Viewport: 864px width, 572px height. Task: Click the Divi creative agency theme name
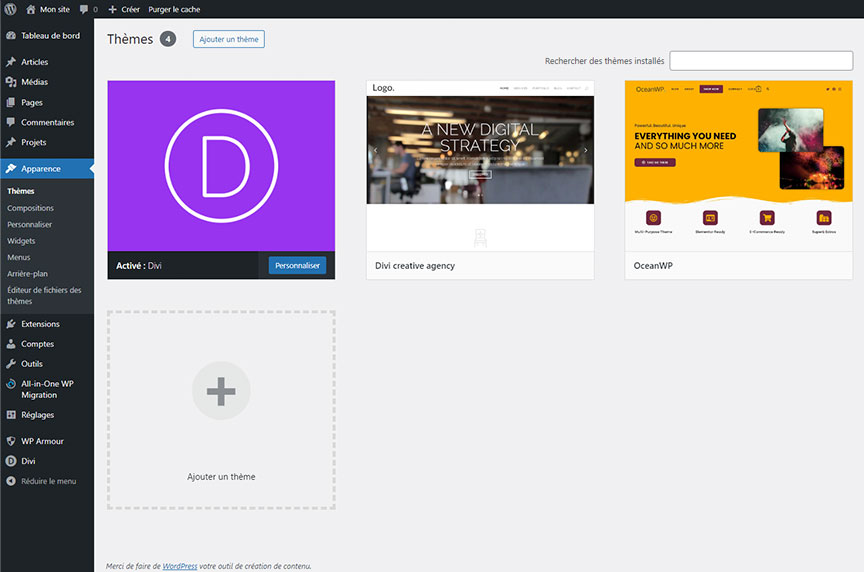pyautogui.click(x=415, y=266)
